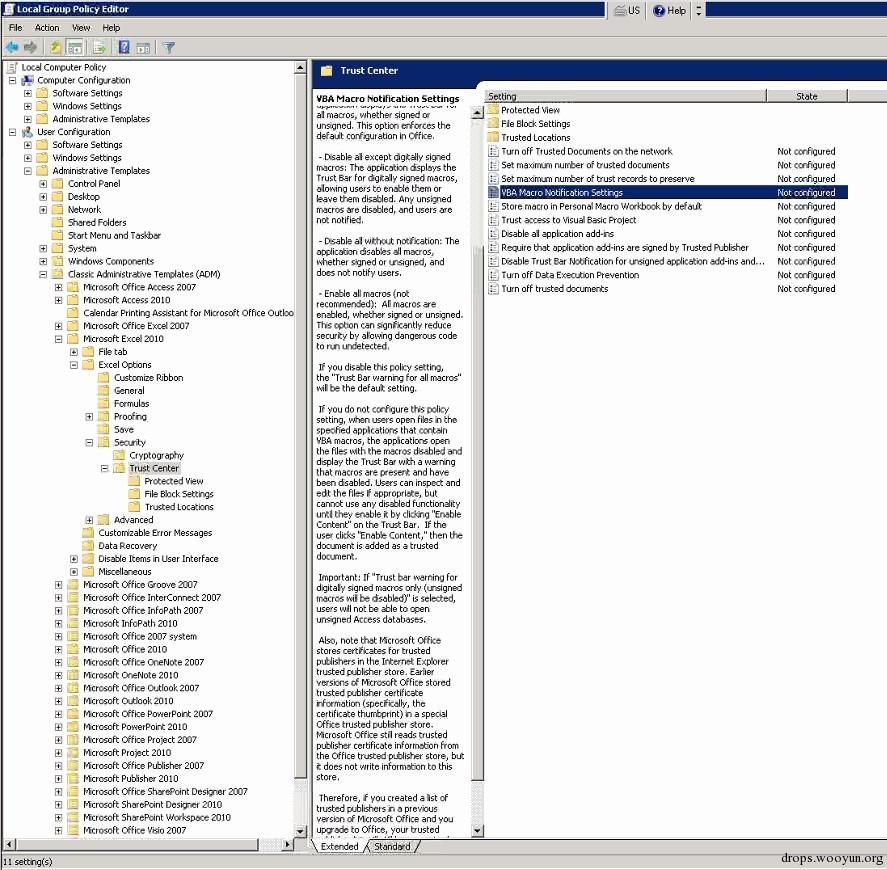
Task: Click the blue Help toolbar icon
Action: tap(124, 47)
